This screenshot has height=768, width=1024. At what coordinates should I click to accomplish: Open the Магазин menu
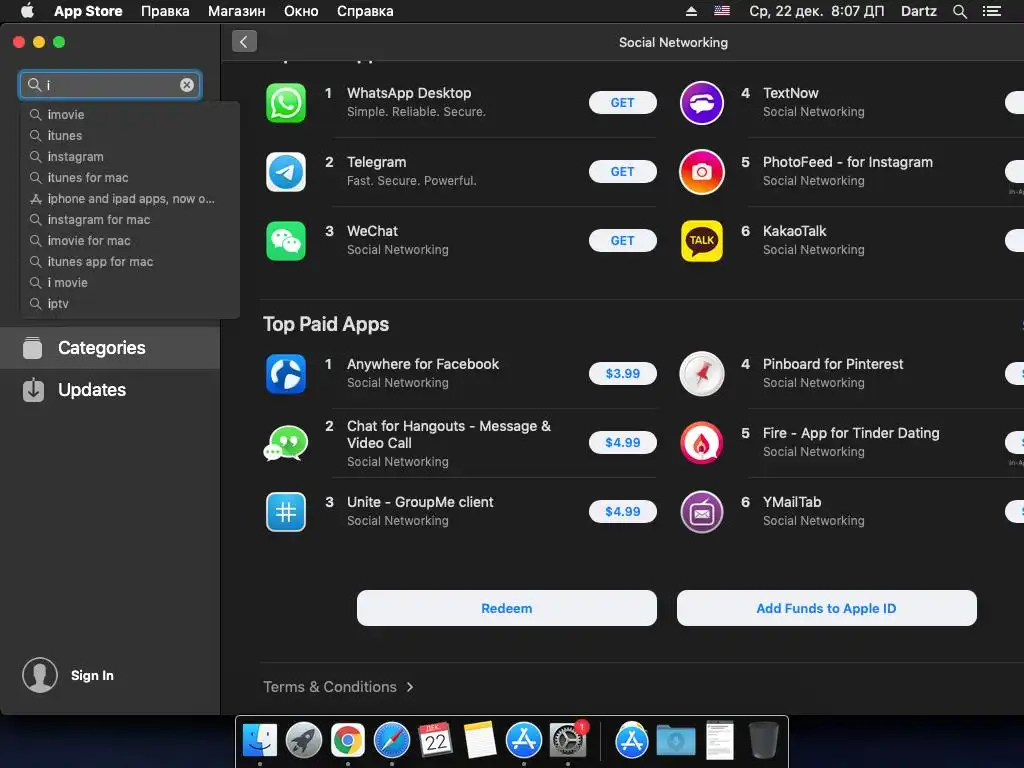coord(236,11)
